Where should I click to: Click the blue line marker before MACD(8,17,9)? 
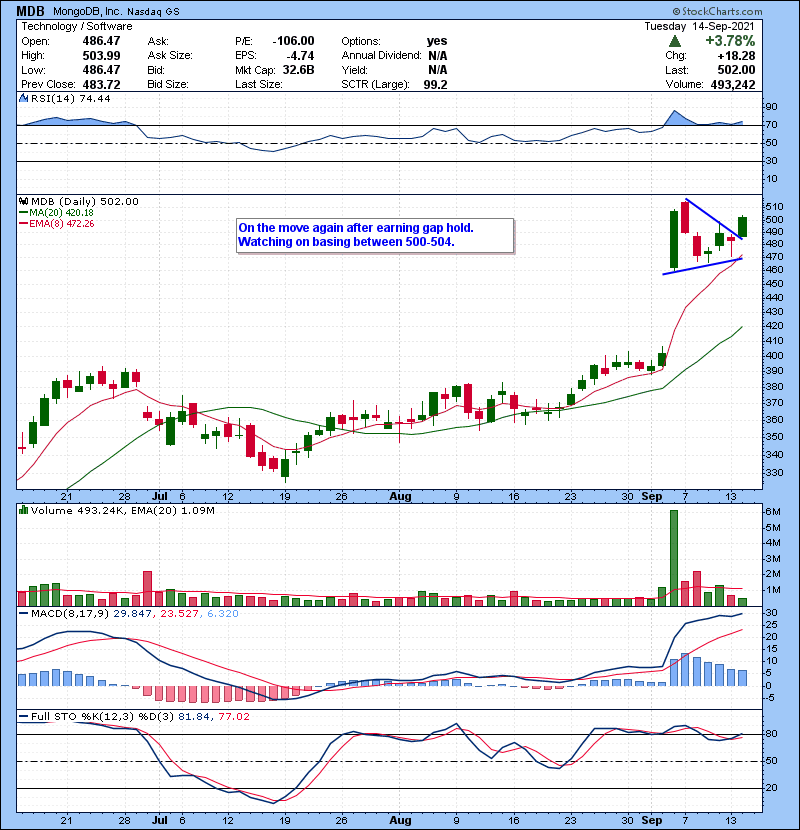tap(24, 614)
